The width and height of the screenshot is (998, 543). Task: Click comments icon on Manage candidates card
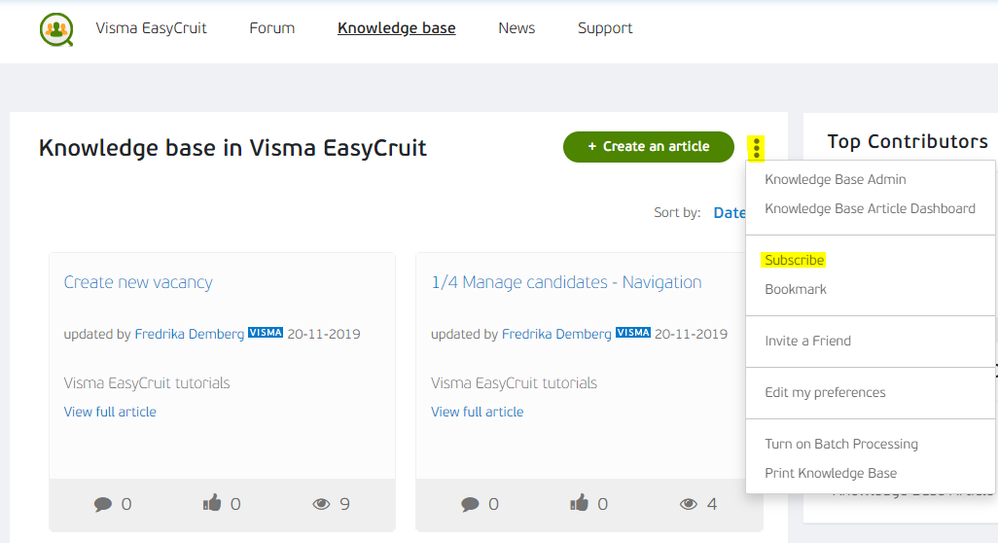tap(470, 505)
